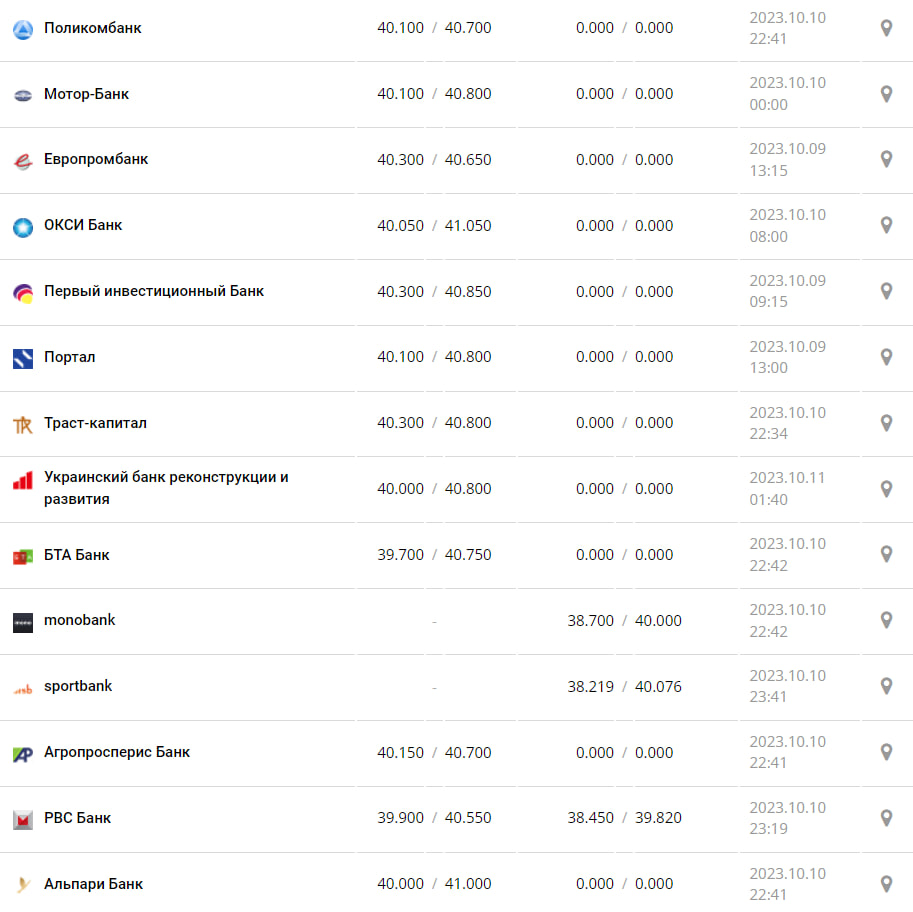This screenshot has height=912, width=913.
Task: Click the БТА Банк logo icon
Action: (23, 556)
